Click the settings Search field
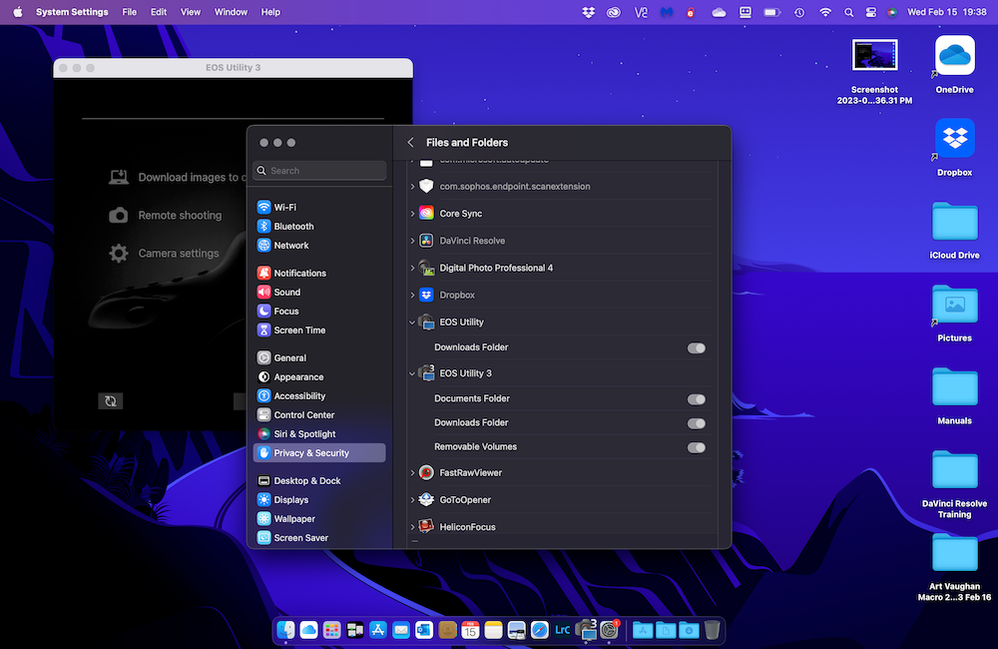 pyautogui.click(x=320, y=171)
